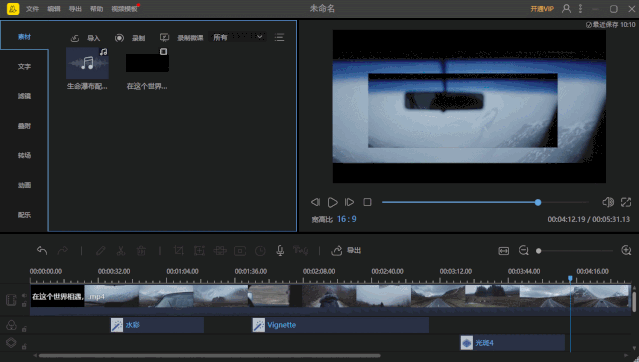Step forward one frame in preview

pyautogui.click(x=349, y=202)
